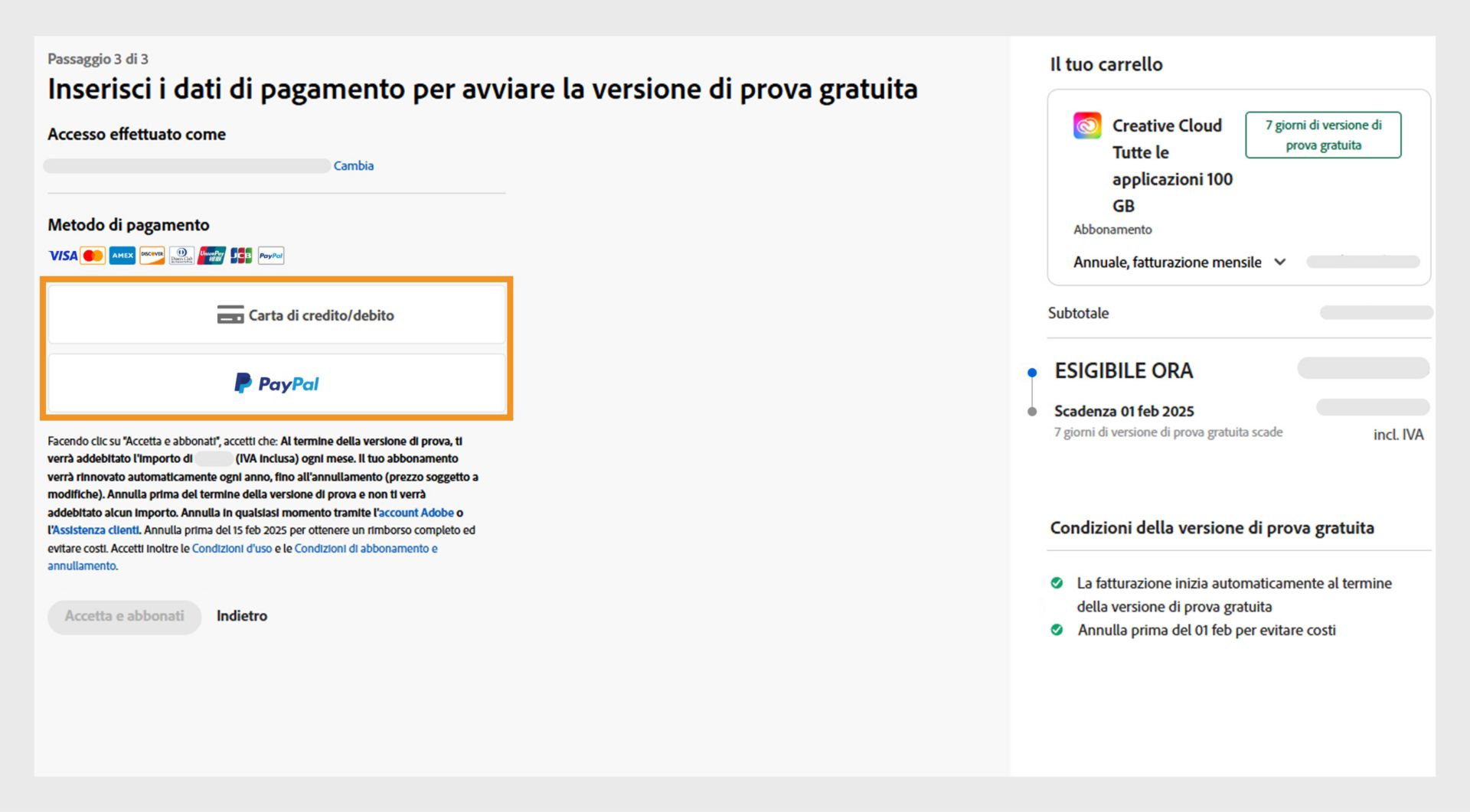Expand Annuale, fatturazione mensile plan dropdown
The height and width of the screenshot is (812, 1470).
pos(1180,262)
